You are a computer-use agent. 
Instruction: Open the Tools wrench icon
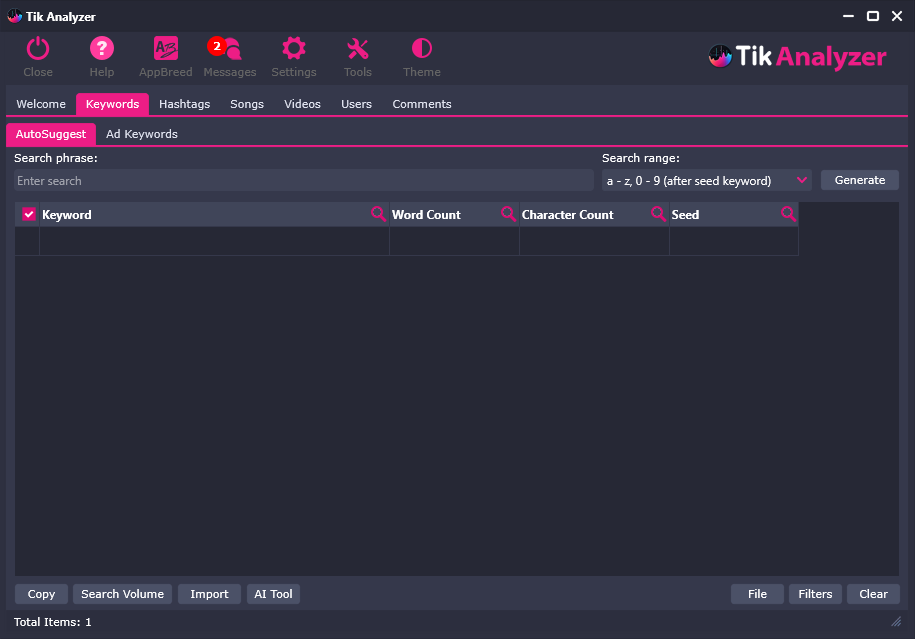click(x=358, y=49)
